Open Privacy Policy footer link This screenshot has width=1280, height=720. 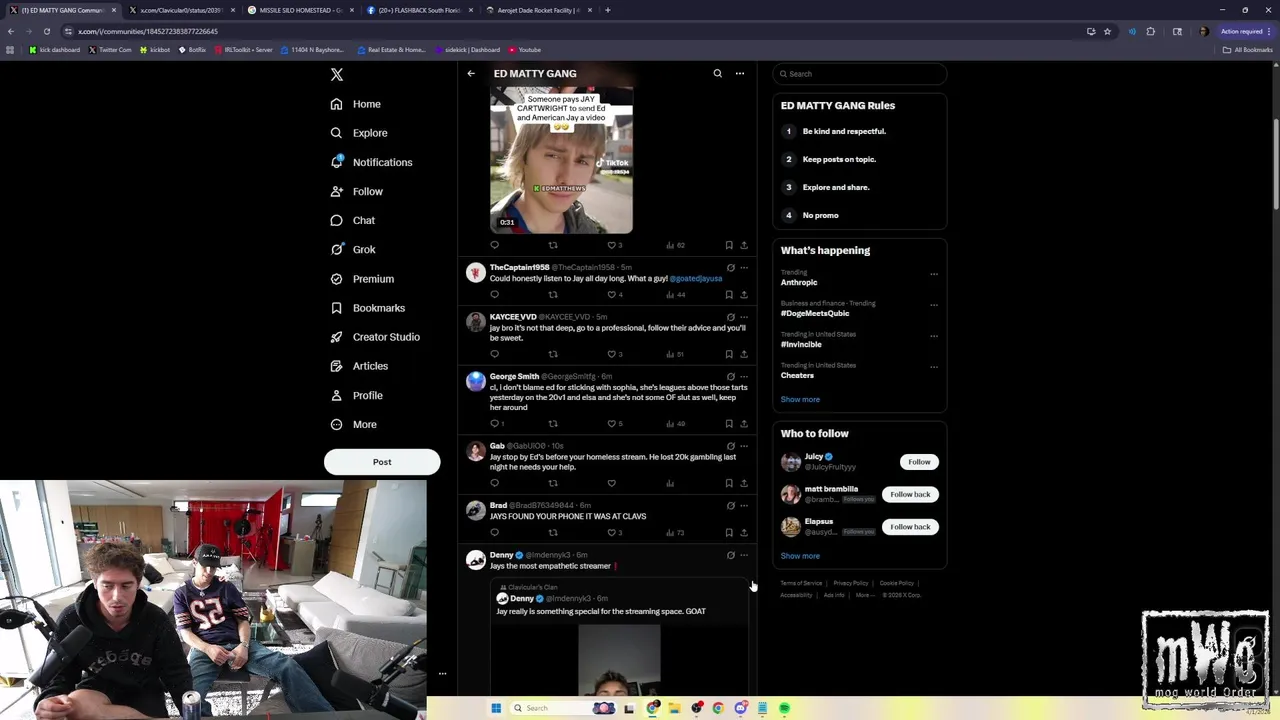(851, 583)
